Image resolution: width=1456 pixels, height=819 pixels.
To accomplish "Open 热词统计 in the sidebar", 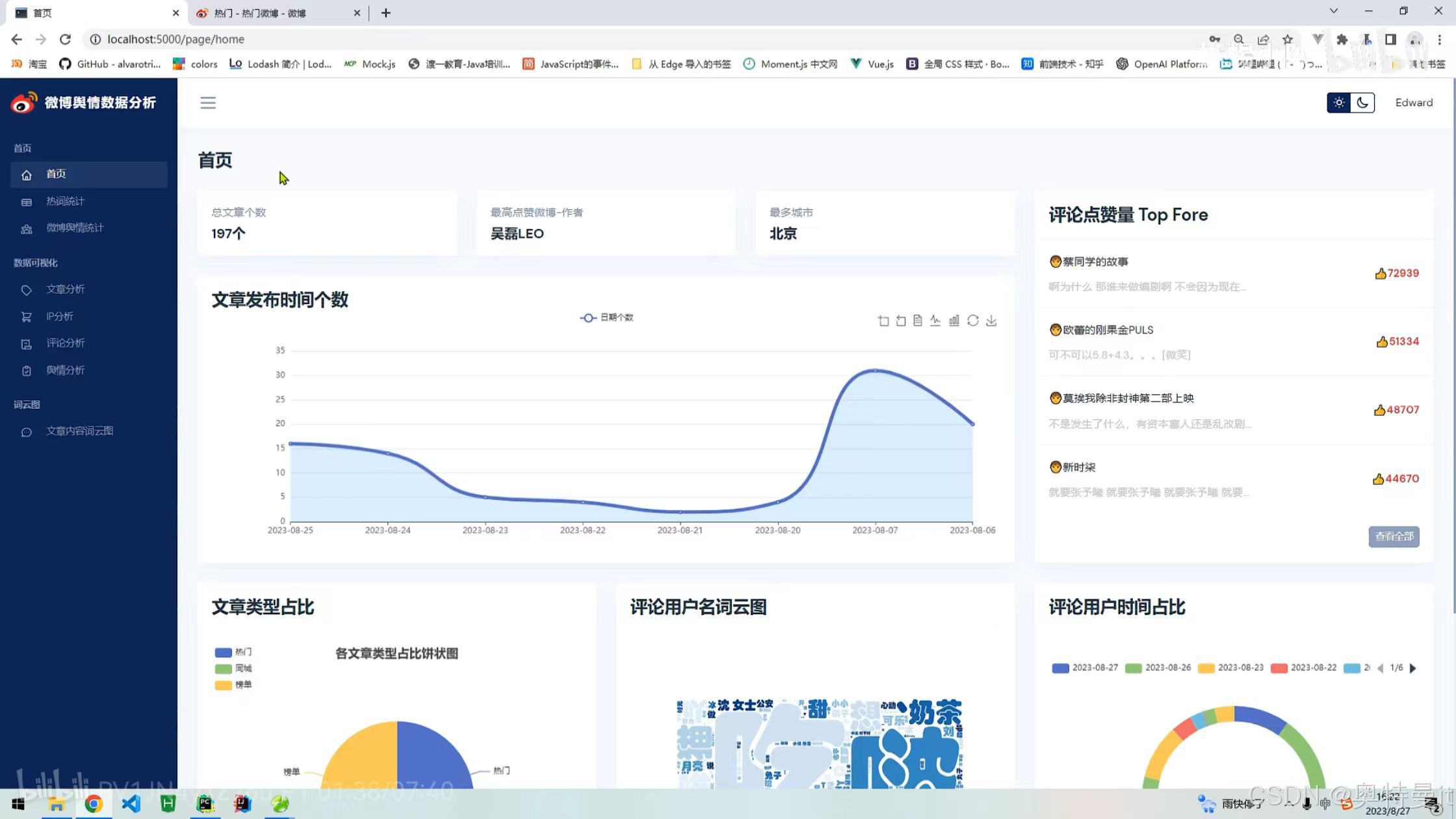I will tap(65, 201).
